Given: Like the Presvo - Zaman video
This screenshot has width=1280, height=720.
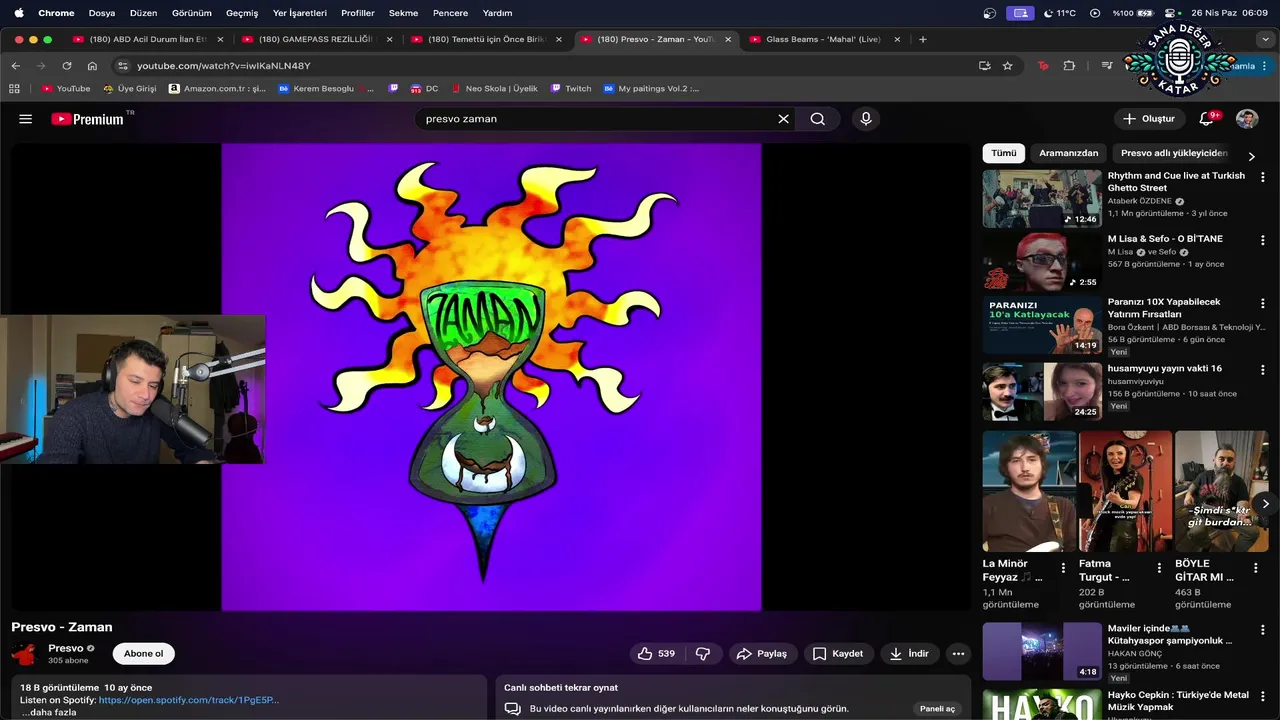Looking at the screenshot, I should pyautogui.click(x=656, y=654).
